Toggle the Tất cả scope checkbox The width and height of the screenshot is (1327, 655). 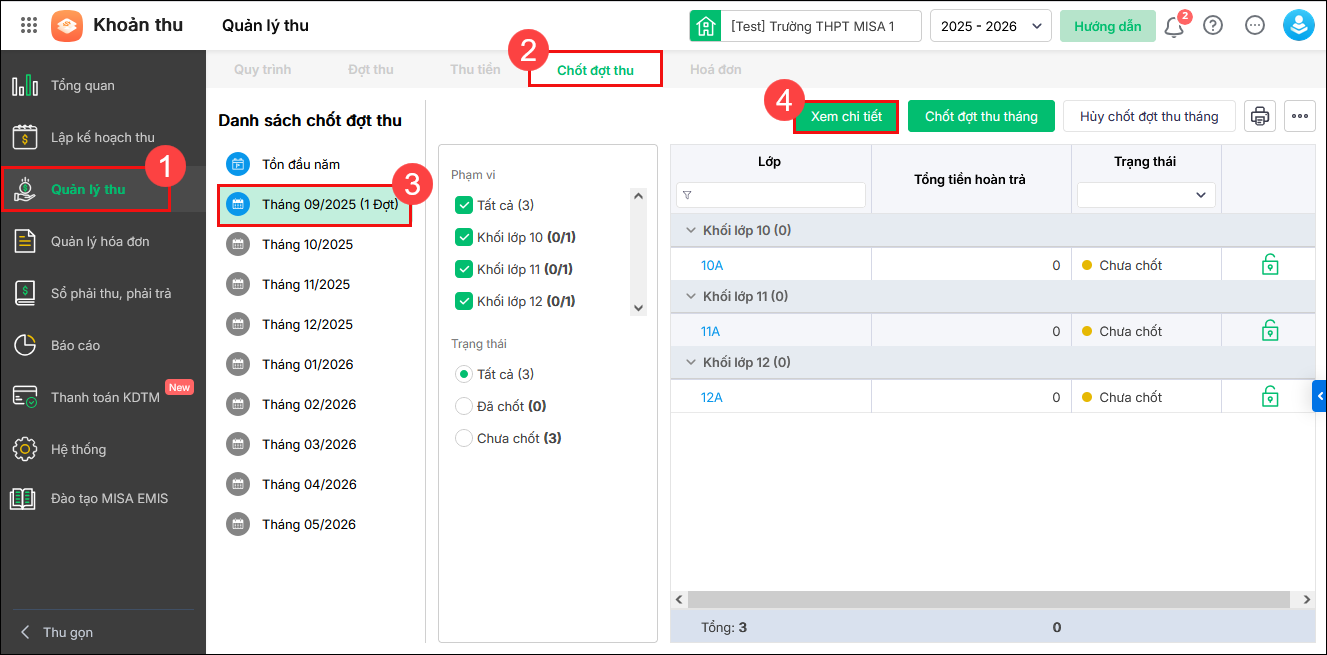click(463, 205)
